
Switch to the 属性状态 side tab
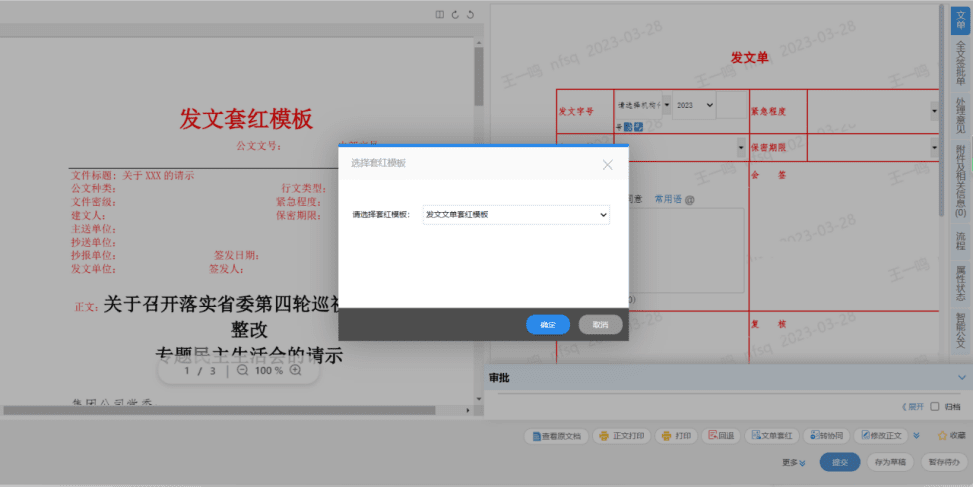click(x=961, y=283)
